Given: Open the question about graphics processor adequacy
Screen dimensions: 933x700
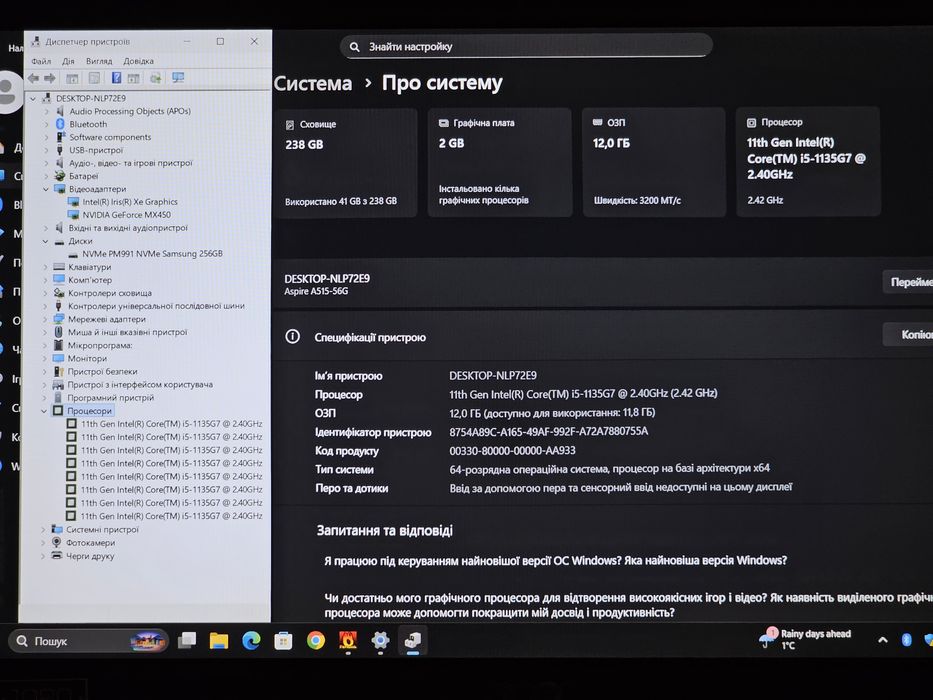Looking at the screenshot, I should 628,605.
